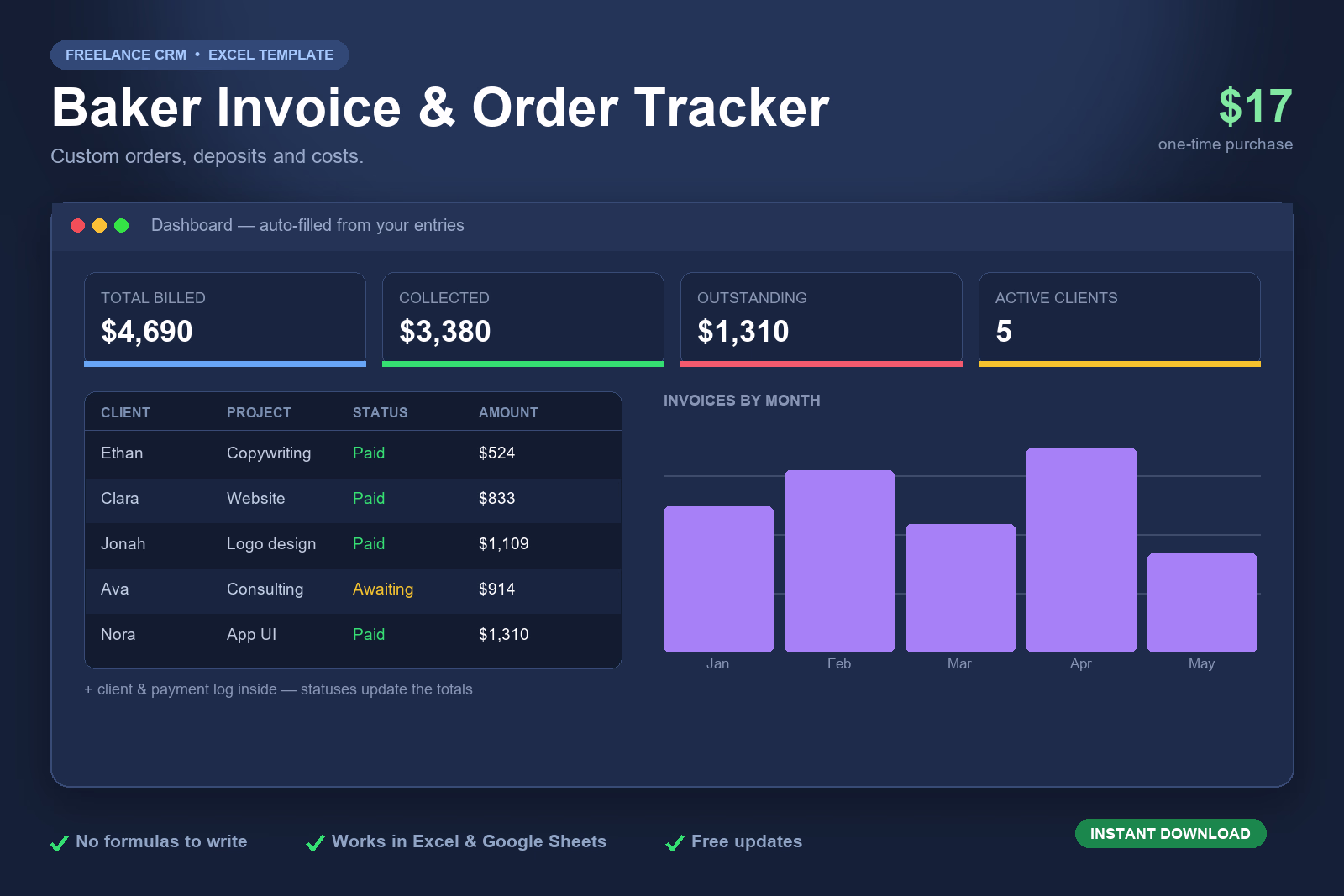Image resolution: width=1344 pixels, height=896 pixels.
Task: Select the Freelance CRM Excel Template badge
Action: pos(200,55)
